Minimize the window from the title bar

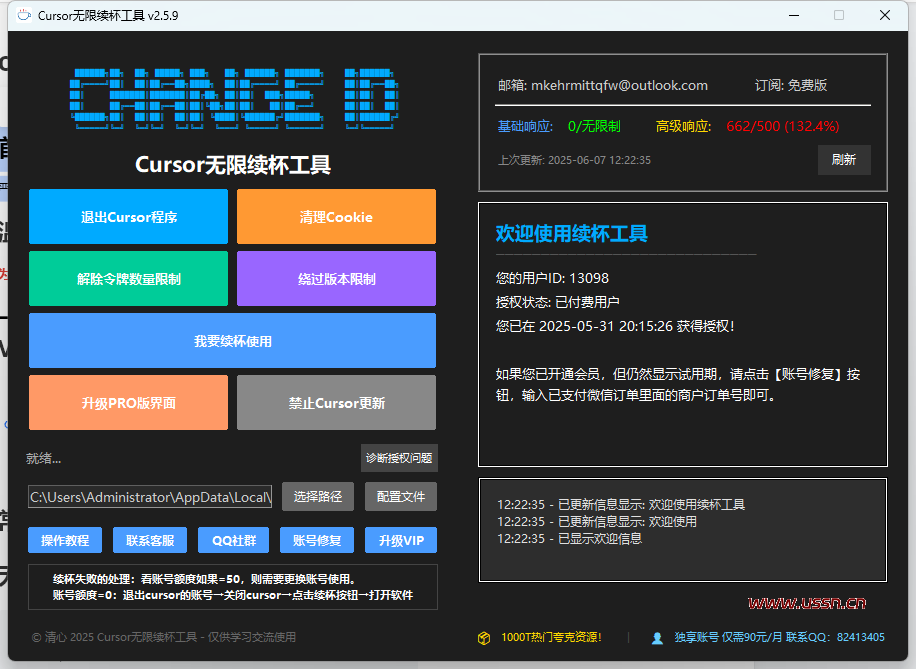tap(794, 15)
